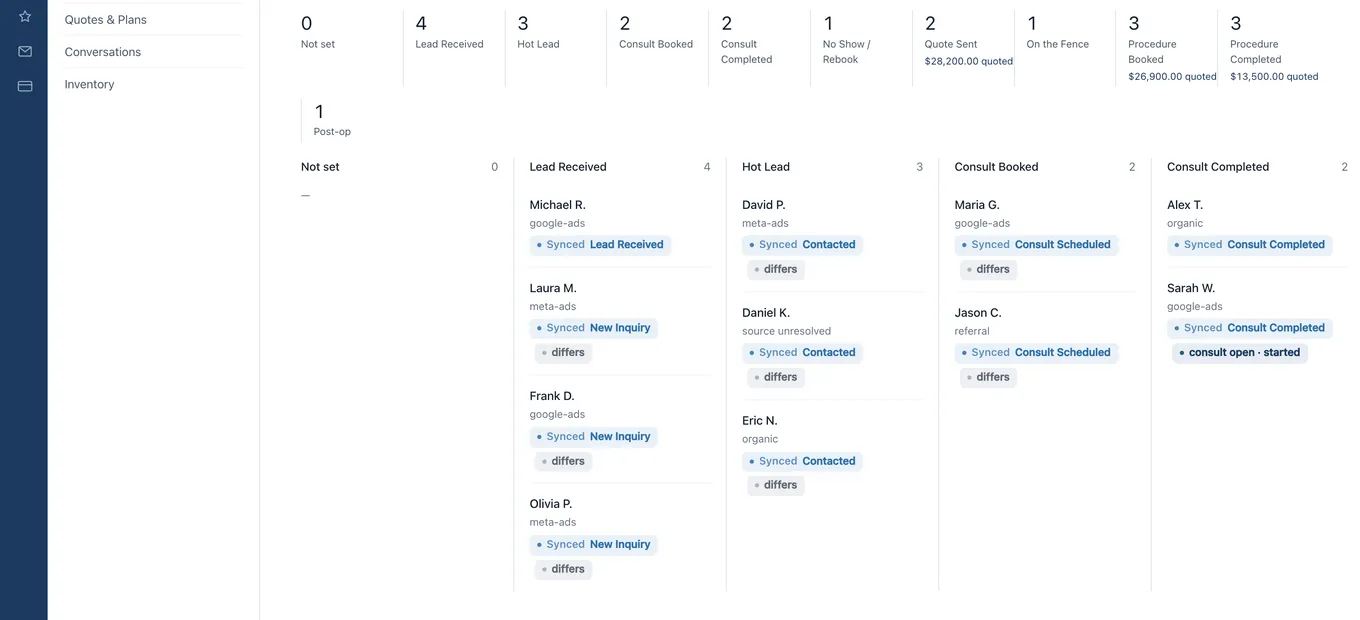Open the mail envelope icon in the sidebar
1360x620 pixels.
(x=25, y=51)
